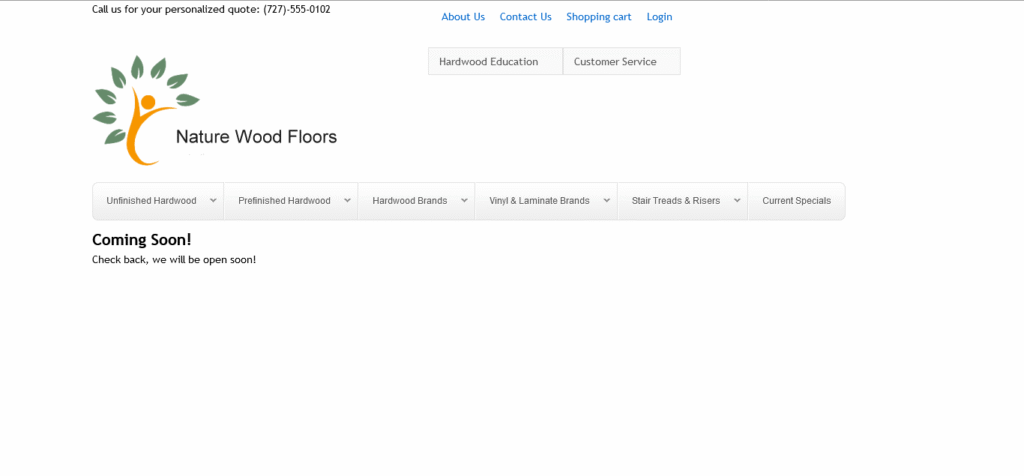This screenshot has width=1024, height=476.
Task: Click the Login link
Action: click(659, 17)
